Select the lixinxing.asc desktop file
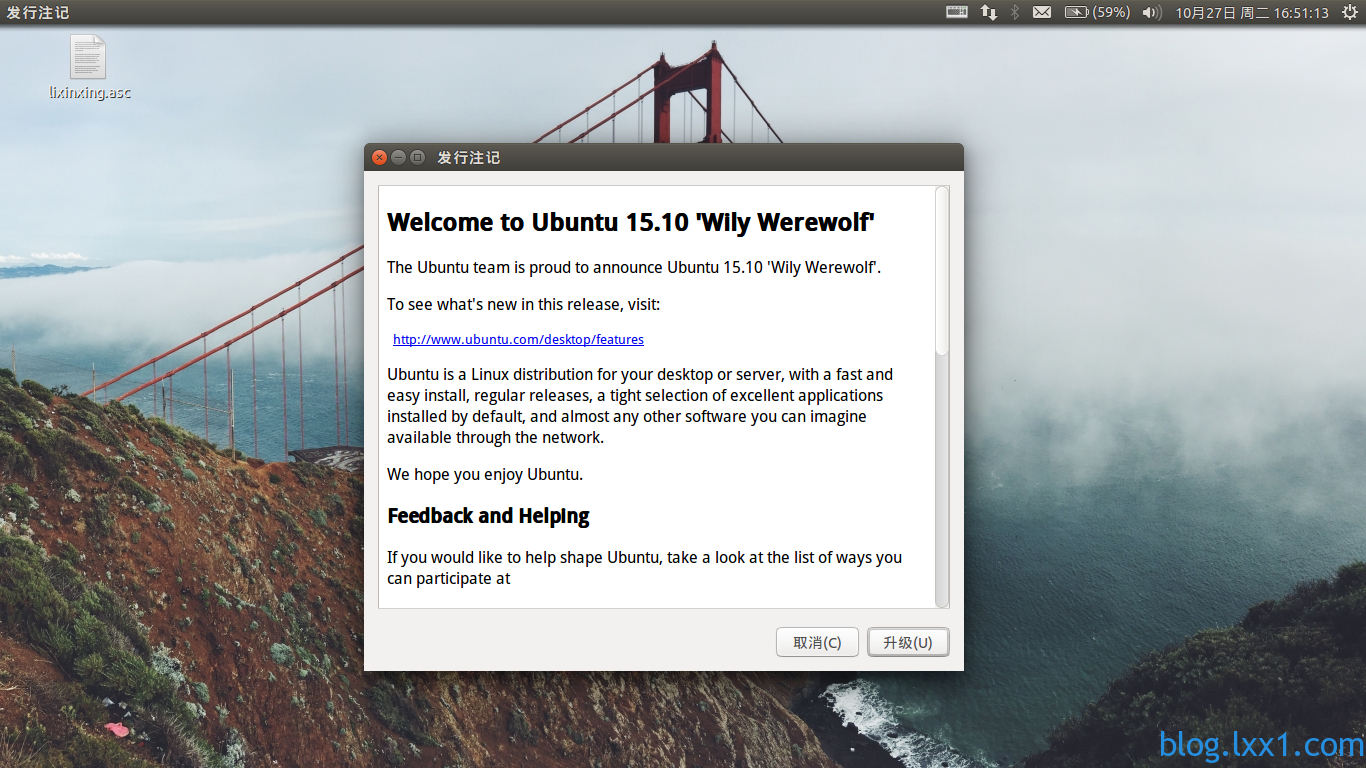Viewport: 1366px width, 768px height. pyautogui.click(x=89, y=68)
